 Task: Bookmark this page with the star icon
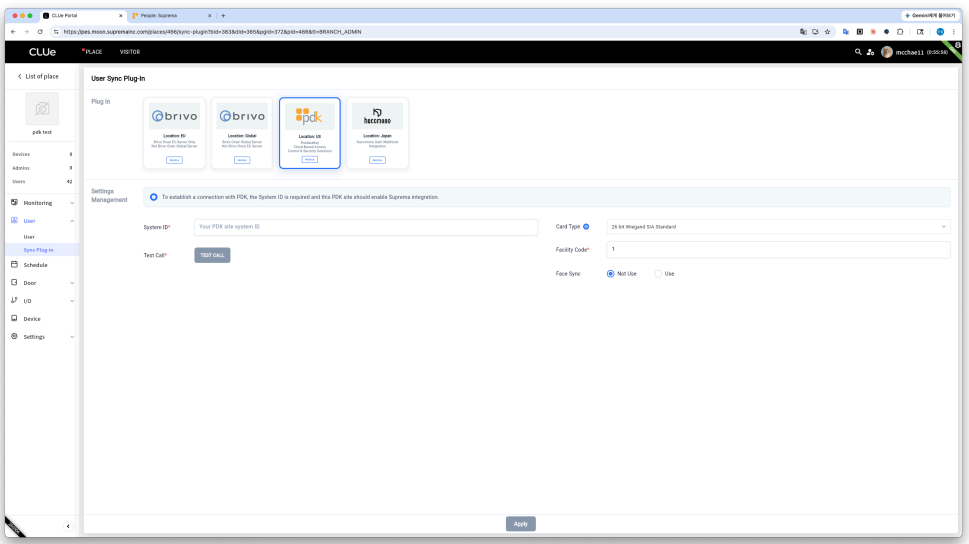pyautogui.click(x=827, y=32)
